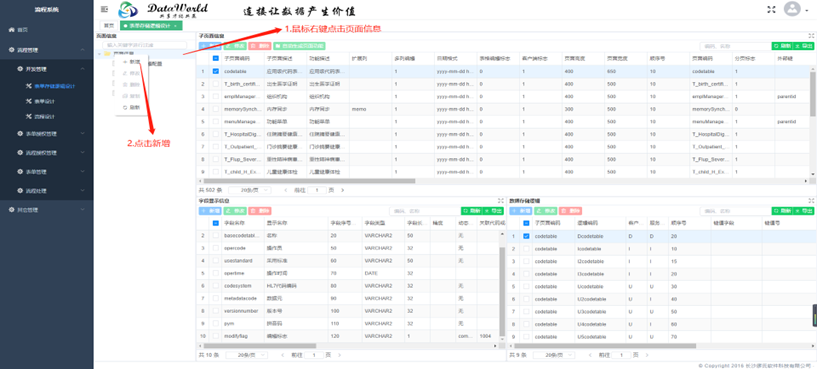Screen dimensions: 817x369
Task: Export the 子页面信息 table
Action: coord(803,46)
